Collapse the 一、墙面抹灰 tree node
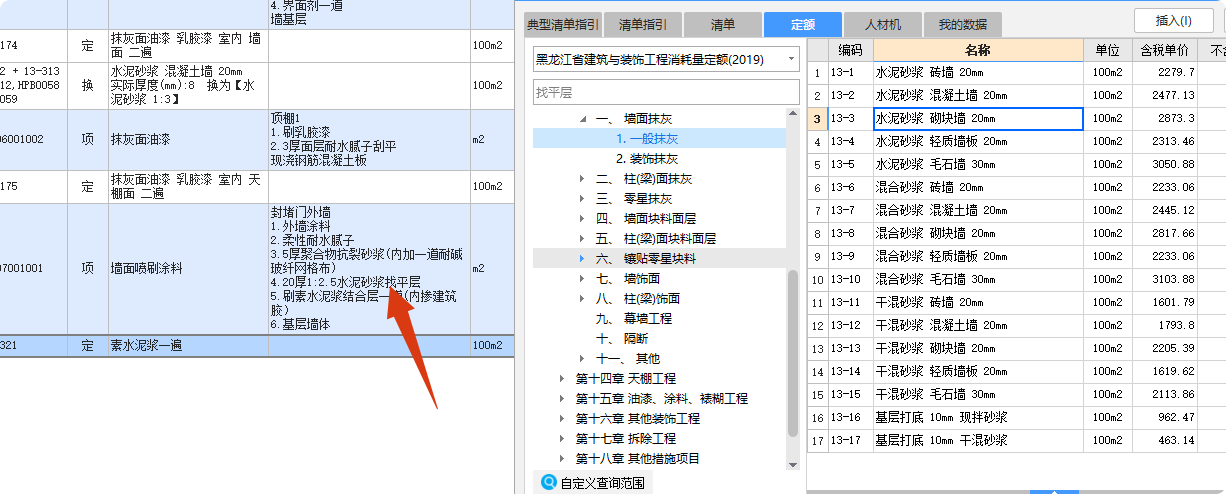The height and width of the screenshot is (494, 1226). [583, 119]
